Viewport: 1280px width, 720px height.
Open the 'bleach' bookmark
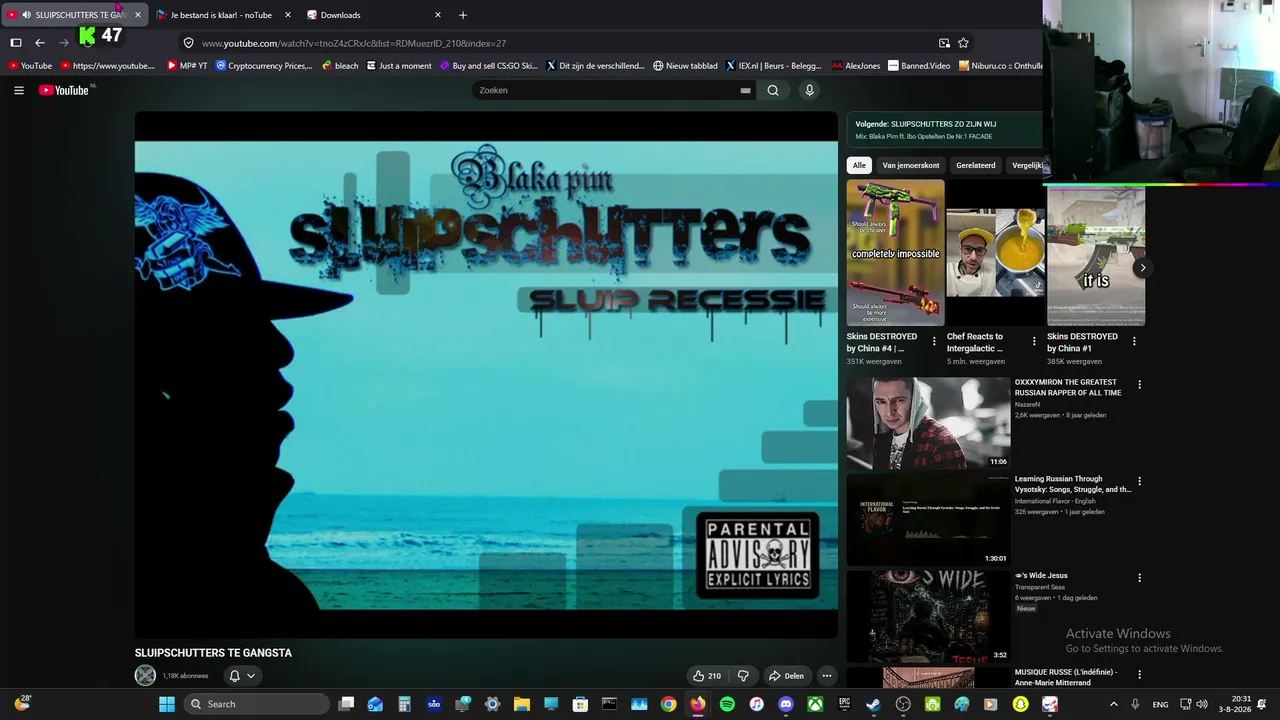340,66
